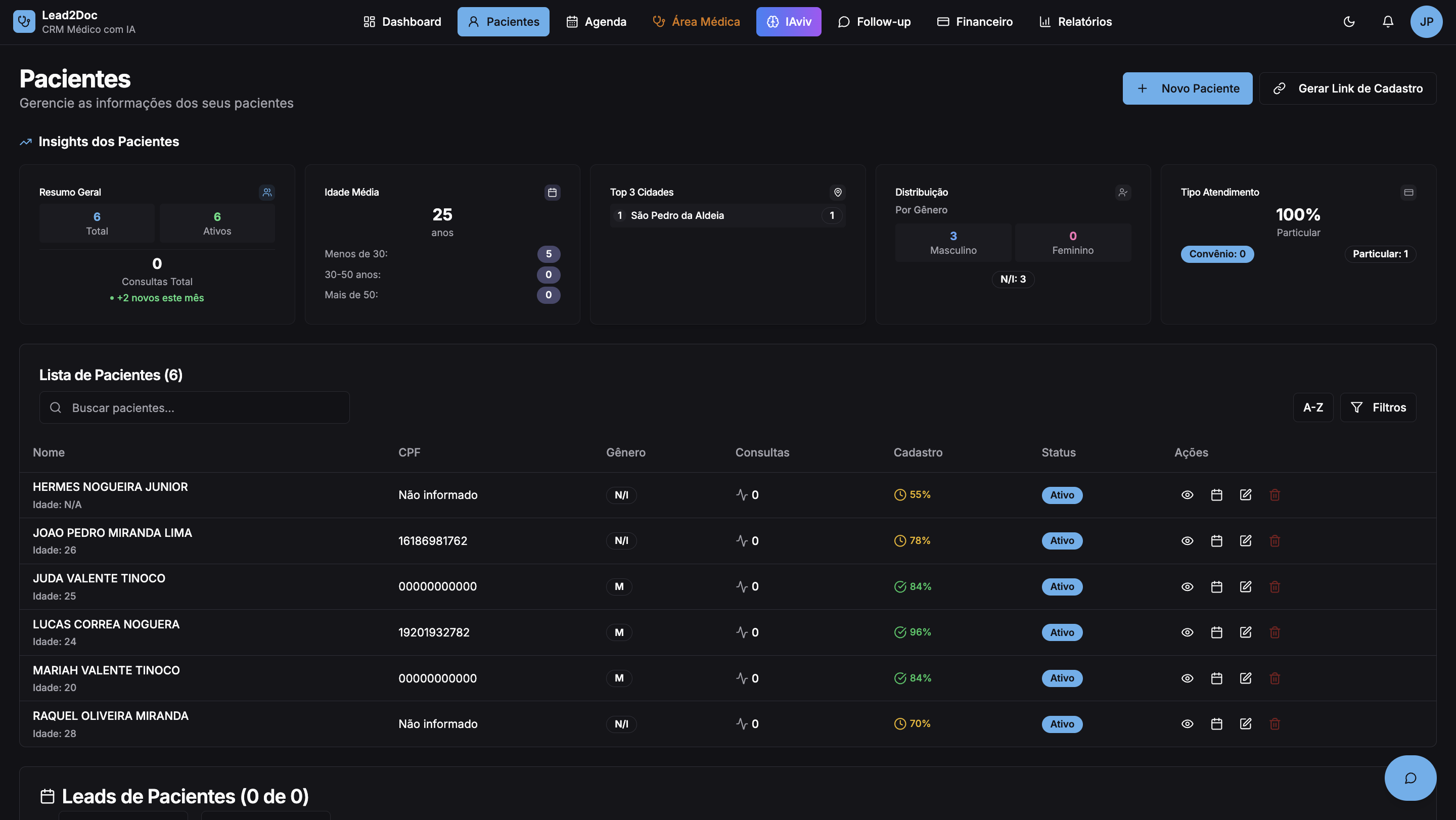Go to the Agenda tab
The image size is (1456, 820).
pyautogui.click(x=596, y=21)
